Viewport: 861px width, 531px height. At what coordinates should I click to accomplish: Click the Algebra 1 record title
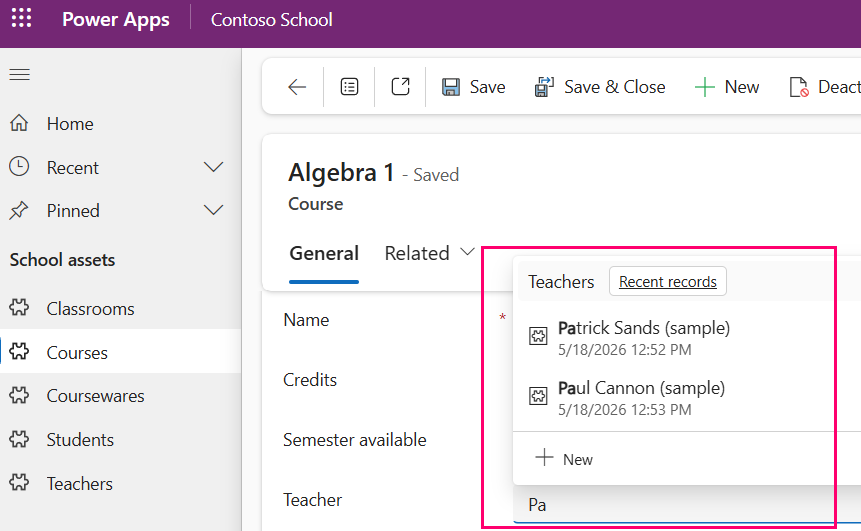click(x=341, y=172)
